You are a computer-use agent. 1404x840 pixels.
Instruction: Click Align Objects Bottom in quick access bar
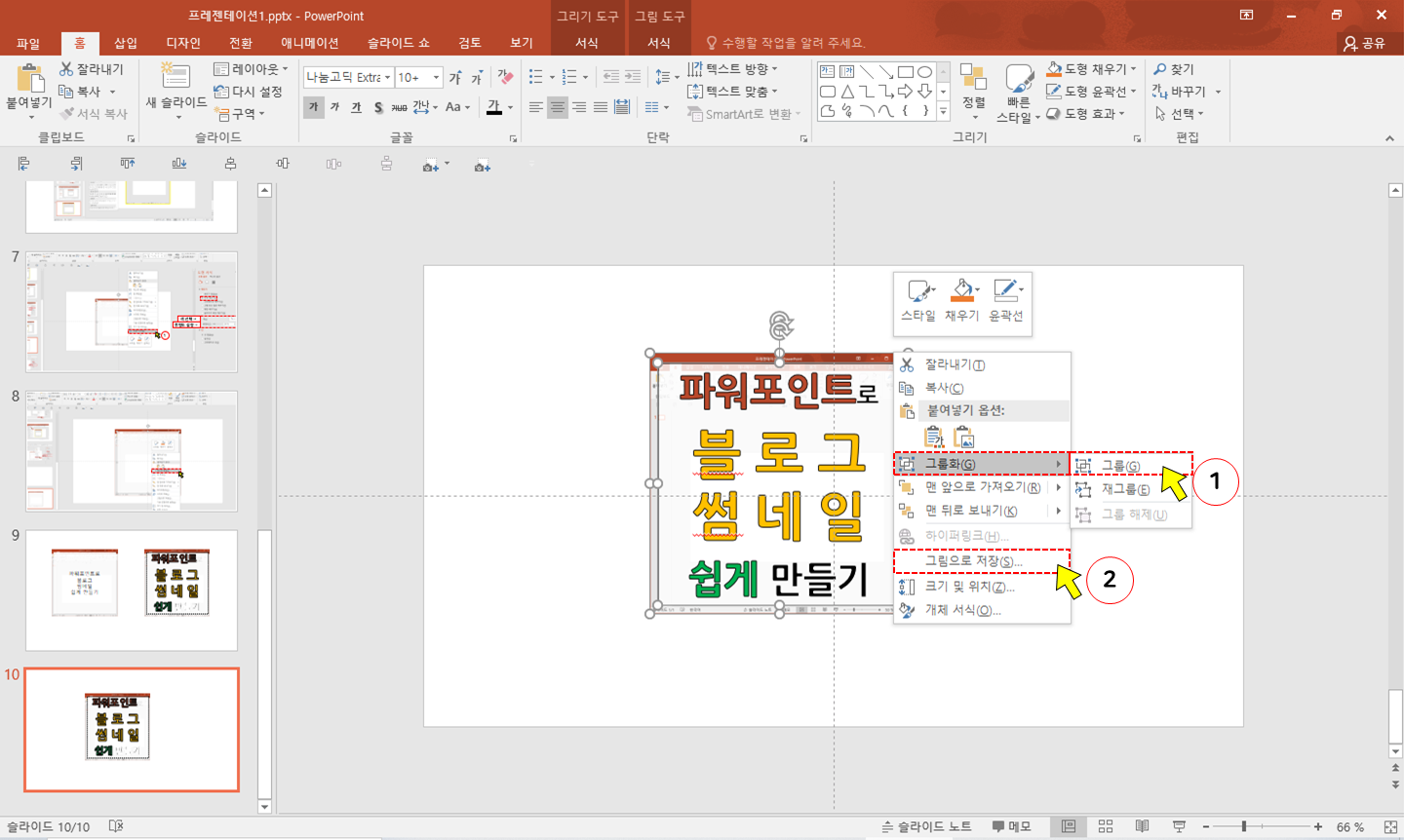tap(179, 164)
